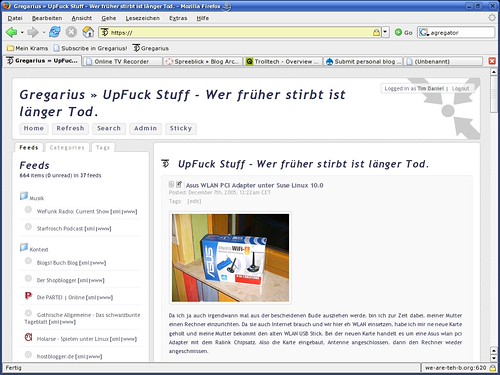
Task: Click first small icon before Asus WLAN post
Action: coord(171,184)
